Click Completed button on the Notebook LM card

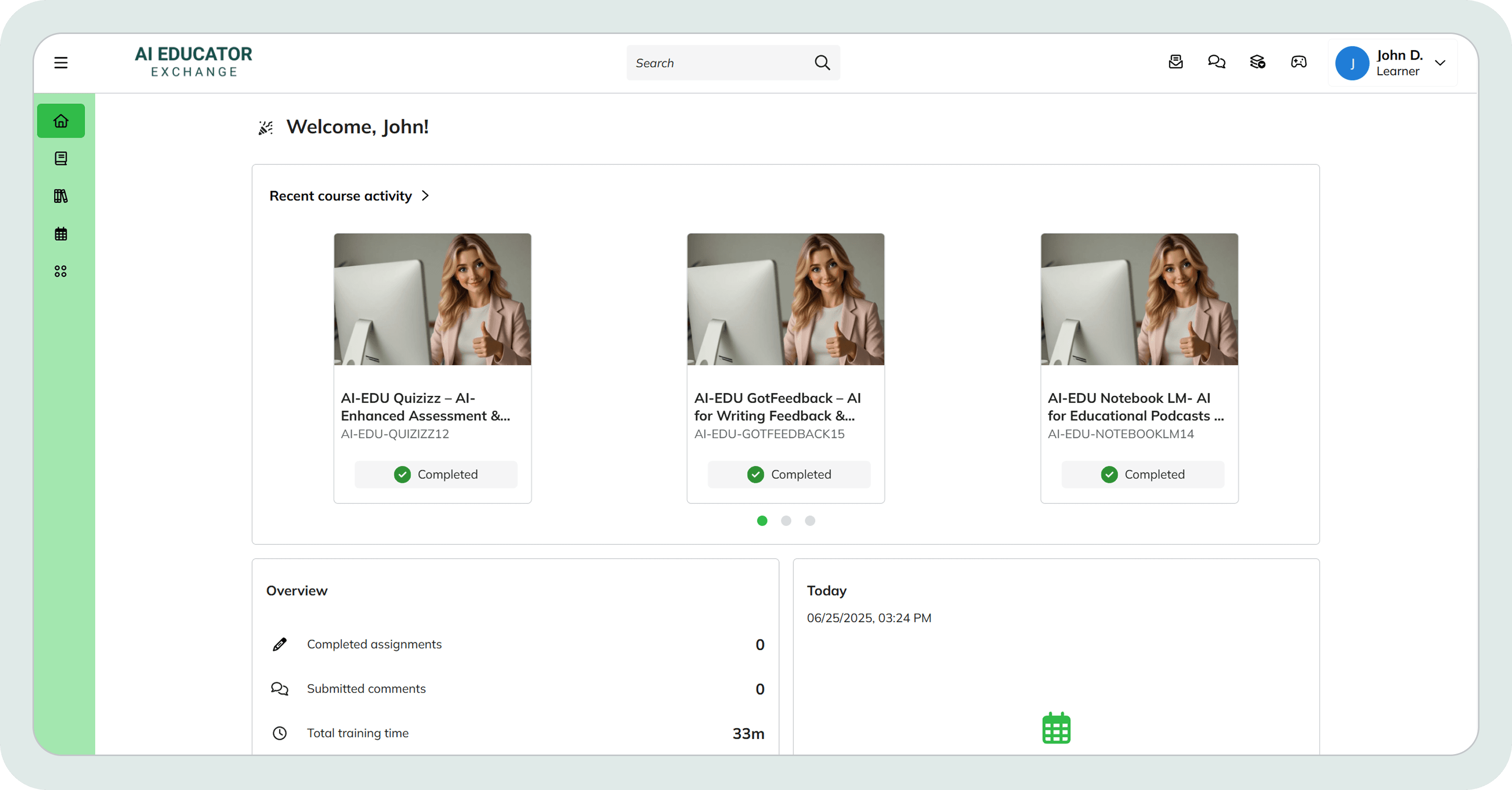pyautogui.click(x=1143, y=474)
